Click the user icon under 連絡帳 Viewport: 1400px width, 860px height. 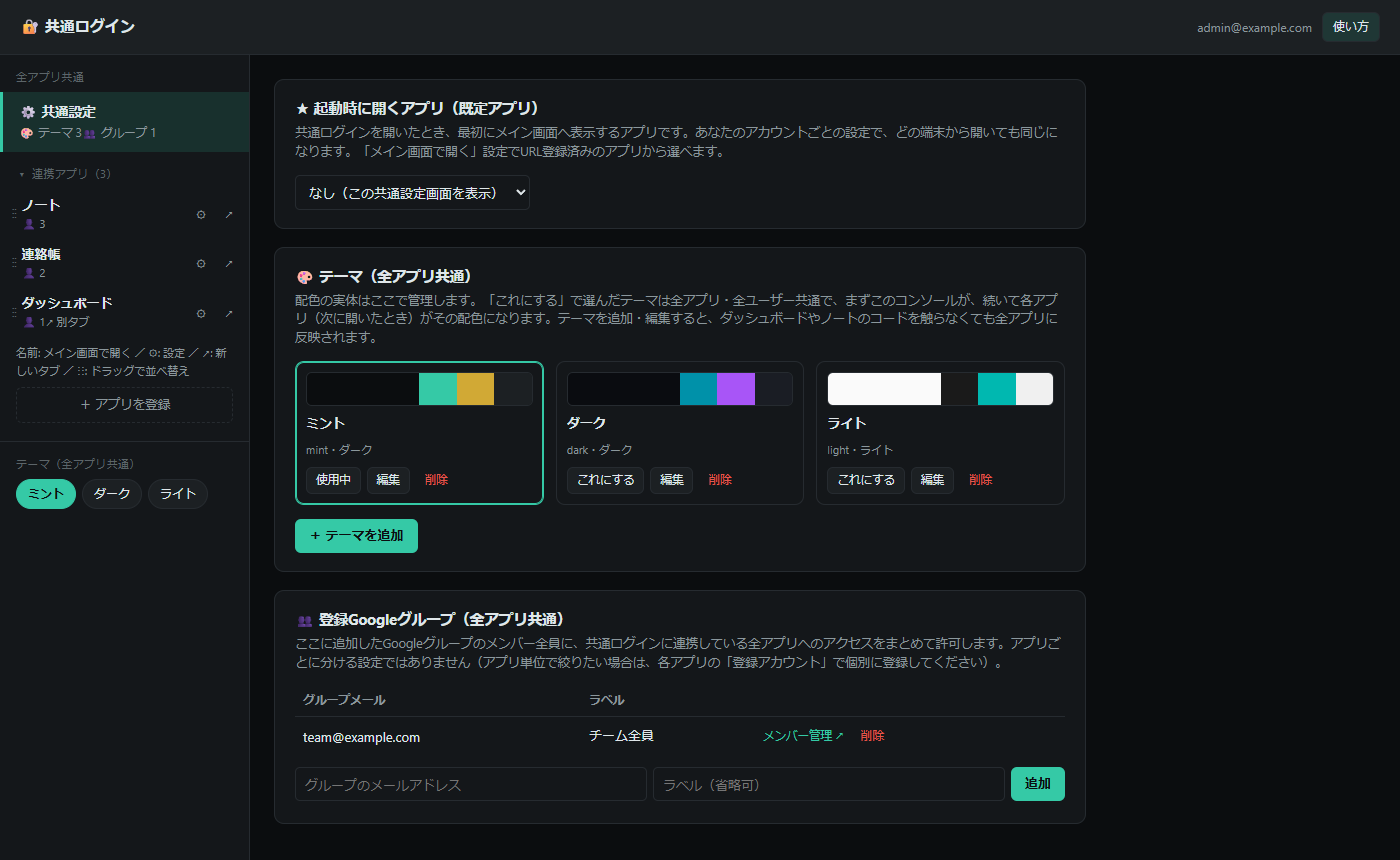pyautogui.click(x=29, y=273)
